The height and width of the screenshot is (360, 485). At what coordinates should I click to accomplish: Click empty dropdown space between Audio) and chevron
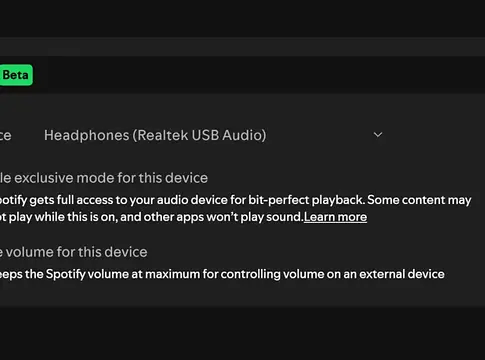pos(319,135)
